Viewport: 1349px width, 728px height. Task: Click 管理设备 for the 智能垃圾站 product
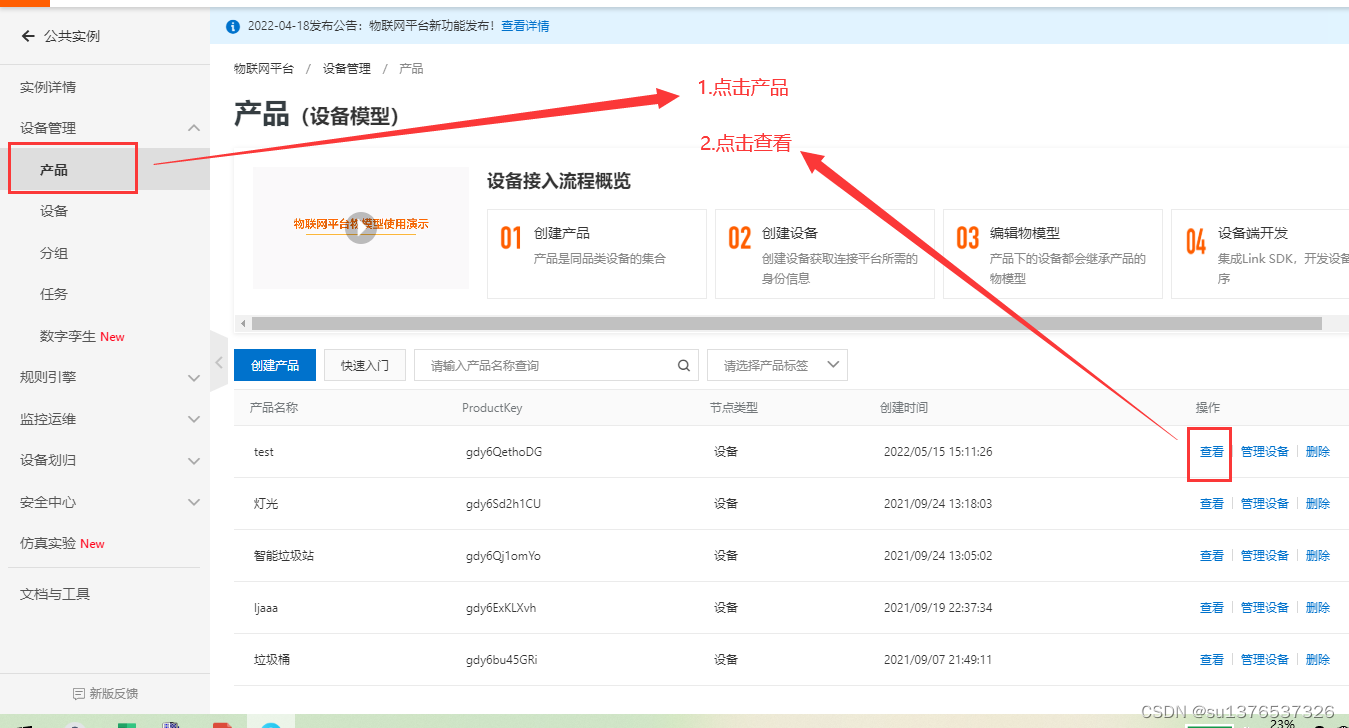click(x=1265, y=556)
